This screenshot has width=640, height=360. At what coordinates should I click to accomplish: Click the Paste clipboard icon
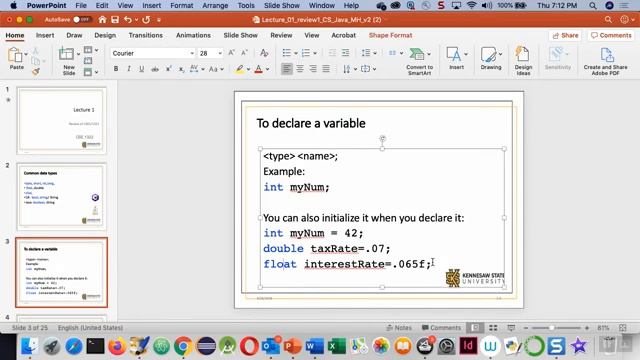16,55
